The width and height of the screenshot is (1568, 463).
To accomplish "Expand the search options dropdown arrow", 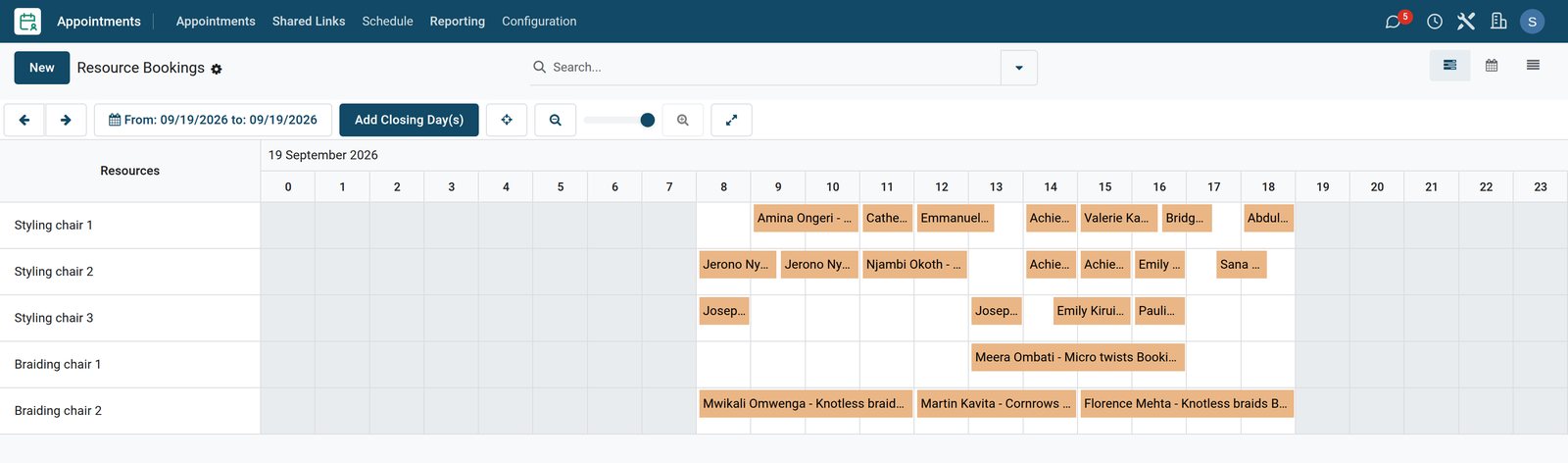I will click(x=1019, y=68).
